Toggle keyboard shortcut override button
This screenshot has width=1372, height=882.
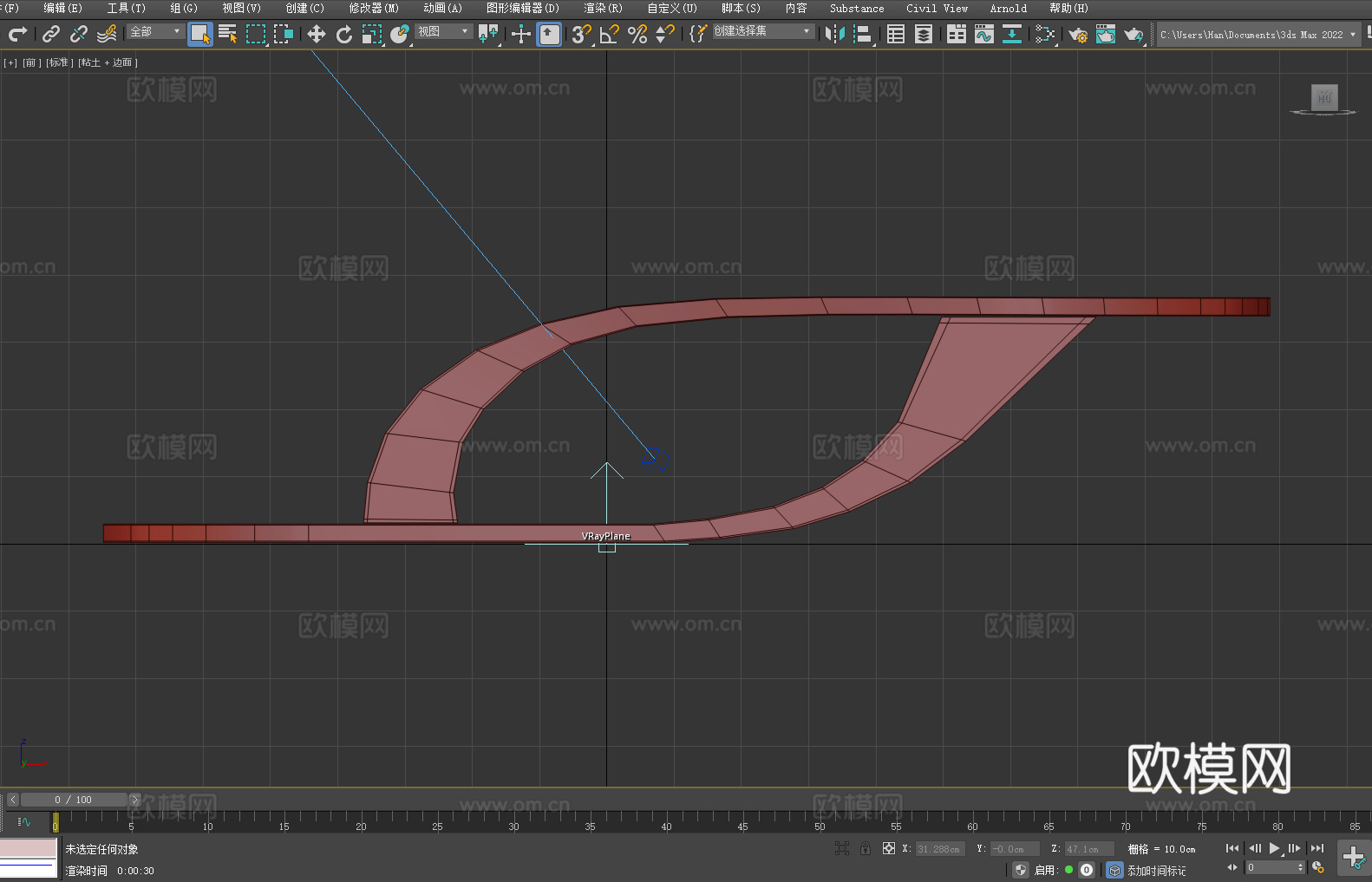[549, 34]
